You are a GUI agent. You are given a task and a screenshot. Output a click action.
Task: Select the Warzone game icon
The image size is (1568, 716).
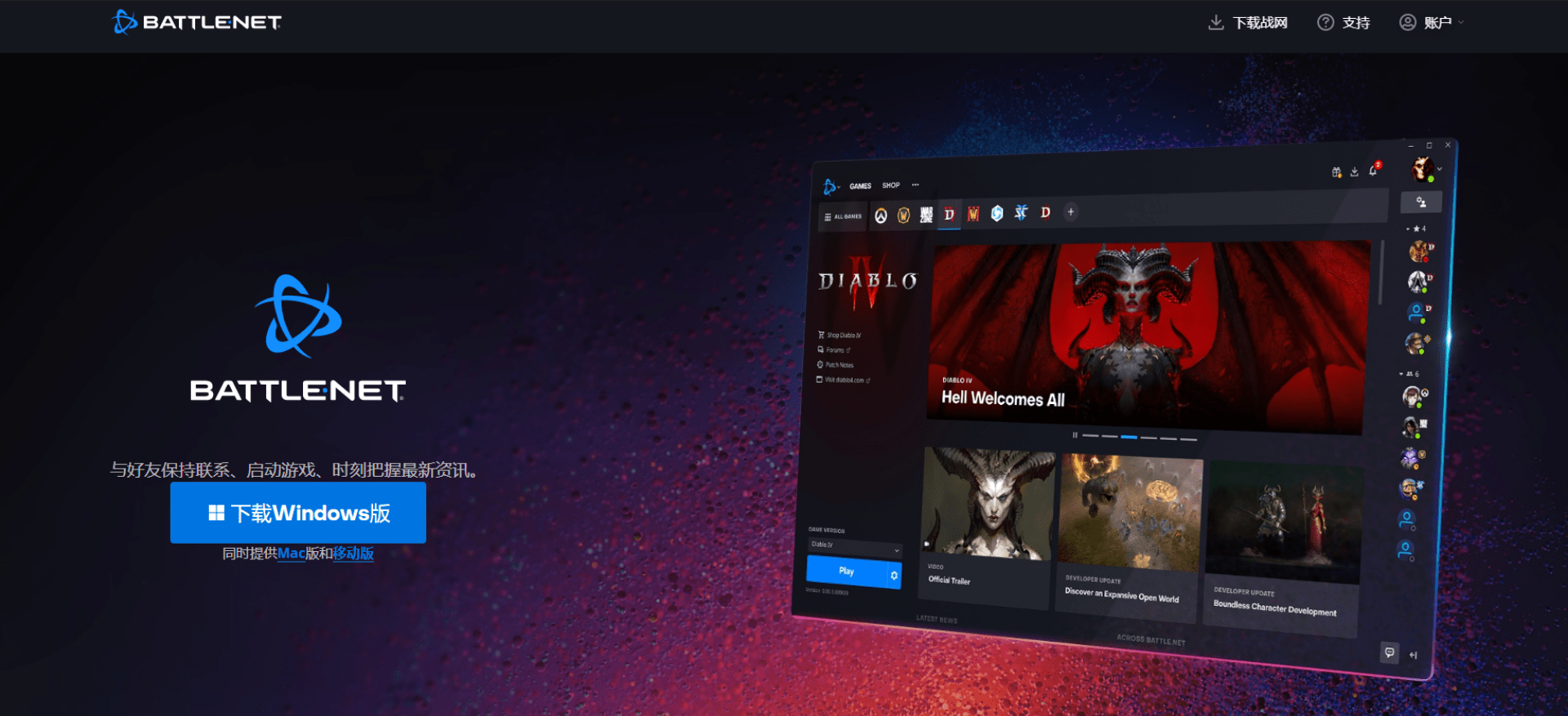tap(926, 215)
